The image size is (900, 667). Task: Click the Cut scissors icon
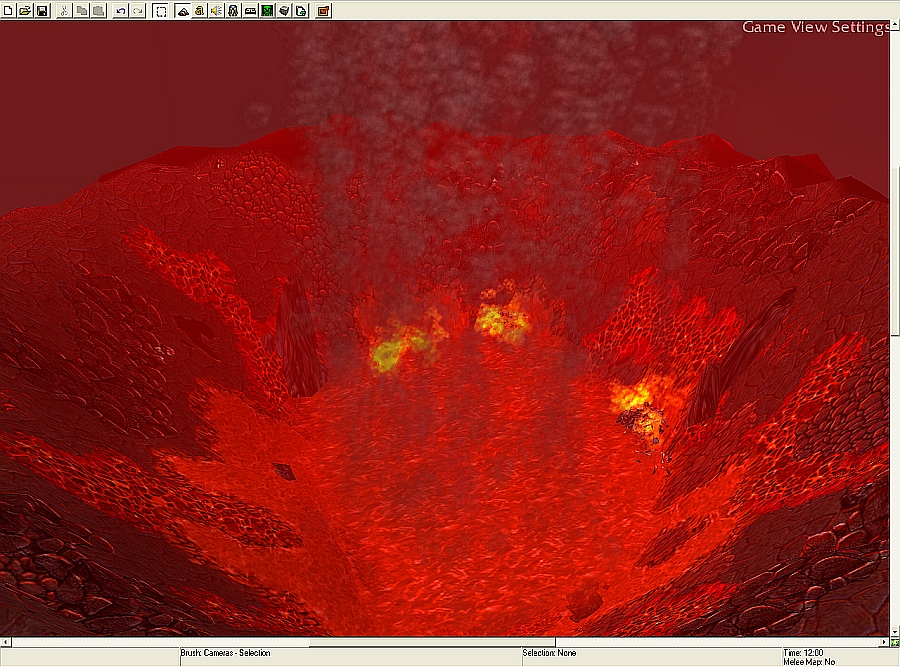click(64, 10)
